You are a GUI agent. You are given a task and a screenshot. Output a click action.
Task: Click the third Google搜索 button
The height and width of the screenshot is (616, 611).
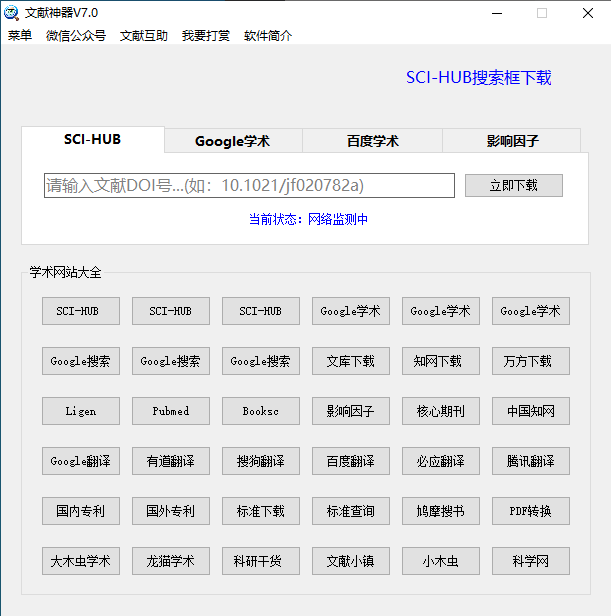tap(261, 361)
